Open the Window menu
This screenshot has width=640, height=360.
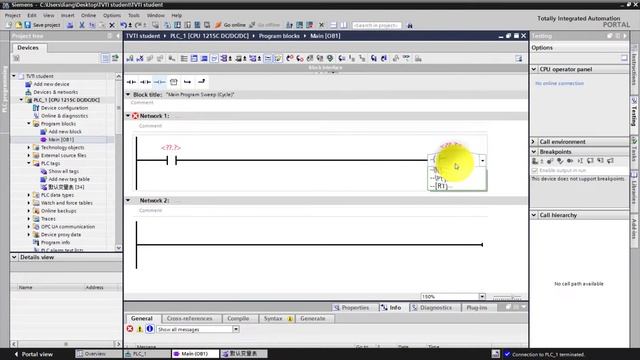tap(156, 15)
